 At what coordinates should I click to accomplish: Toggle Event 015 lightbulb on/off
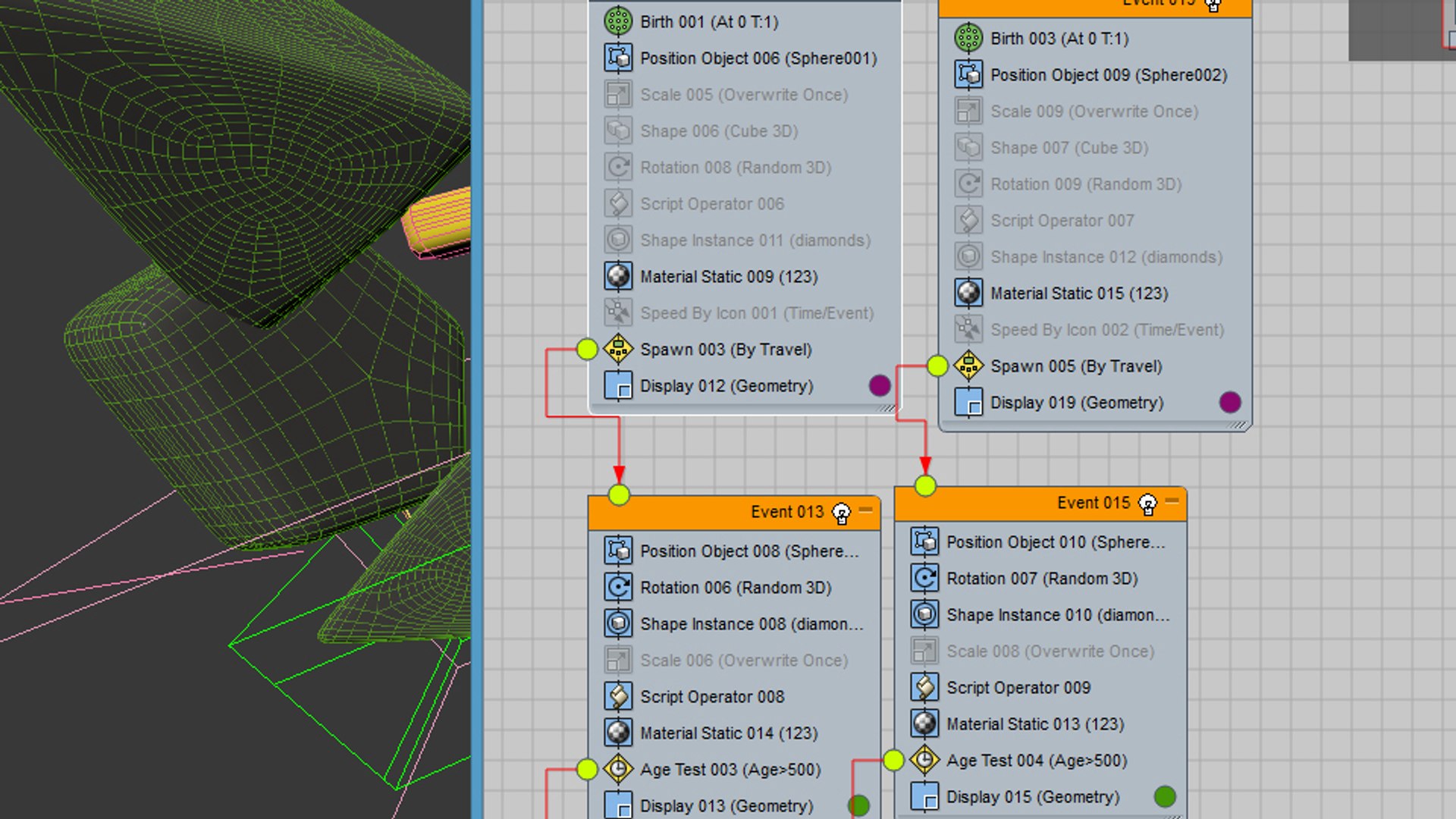click(x=1147, y=504)
